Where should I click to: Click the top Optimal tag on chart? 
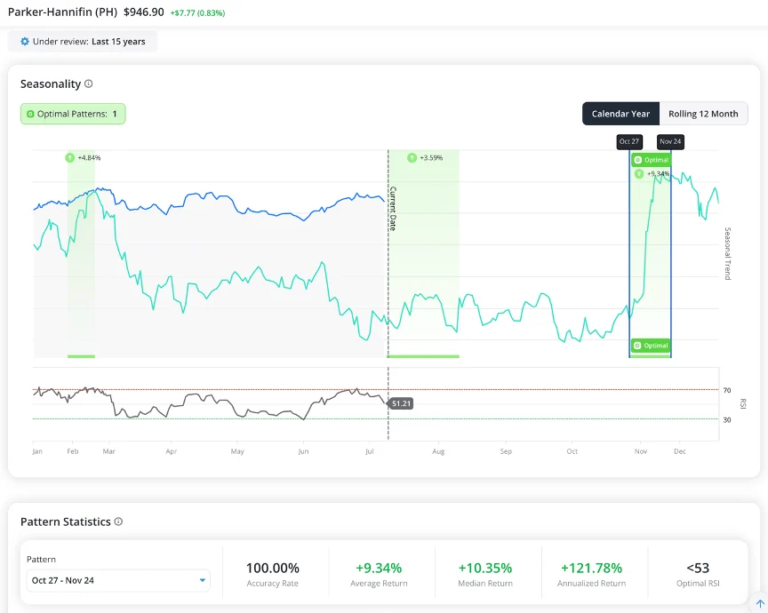click(x=651, y=160)
